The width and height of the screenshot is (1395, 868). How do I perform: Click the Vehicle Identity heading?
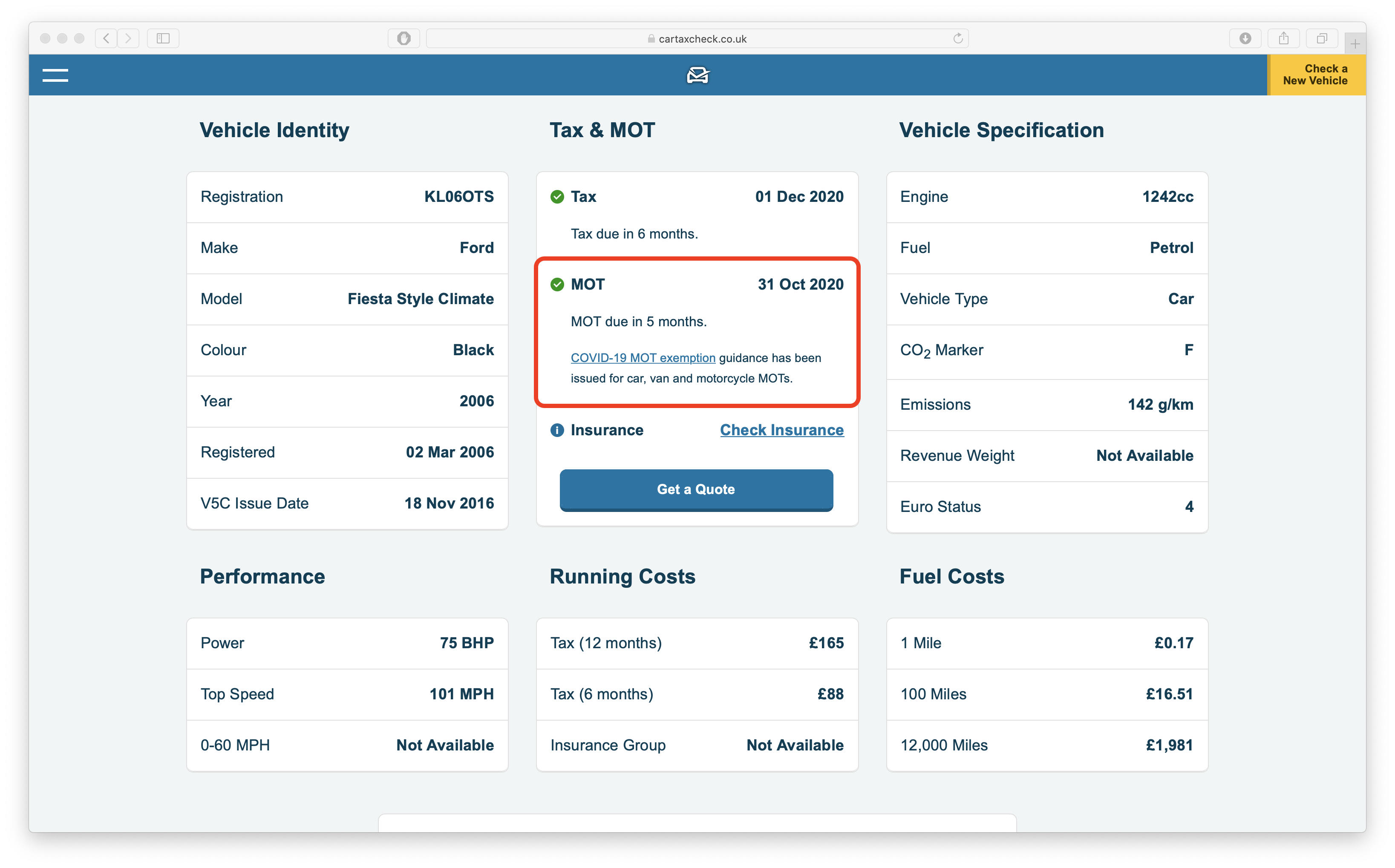[274, 131]
